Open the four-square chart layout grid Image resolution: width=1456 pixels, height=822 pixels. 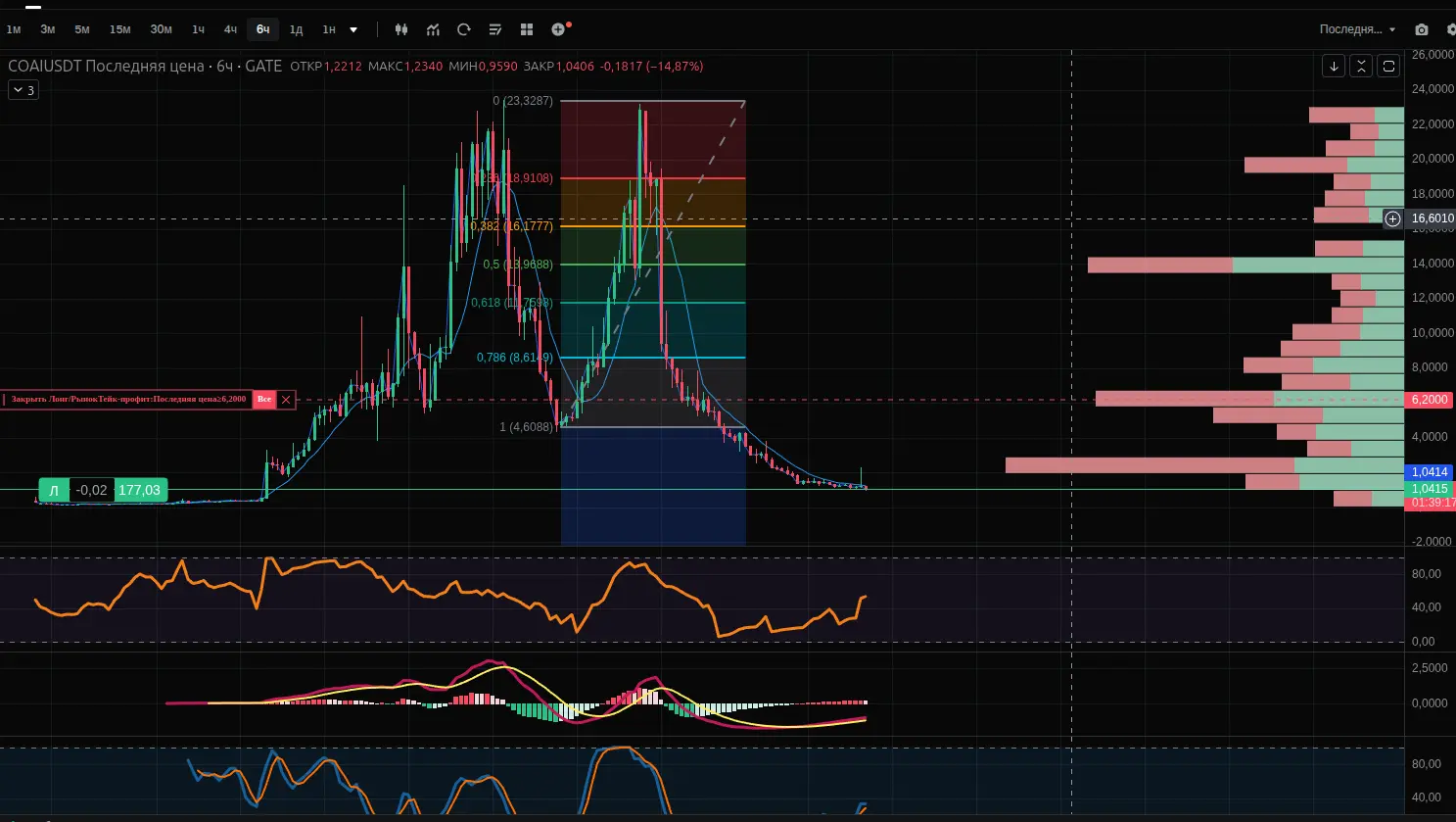click(x=527, y=29)
